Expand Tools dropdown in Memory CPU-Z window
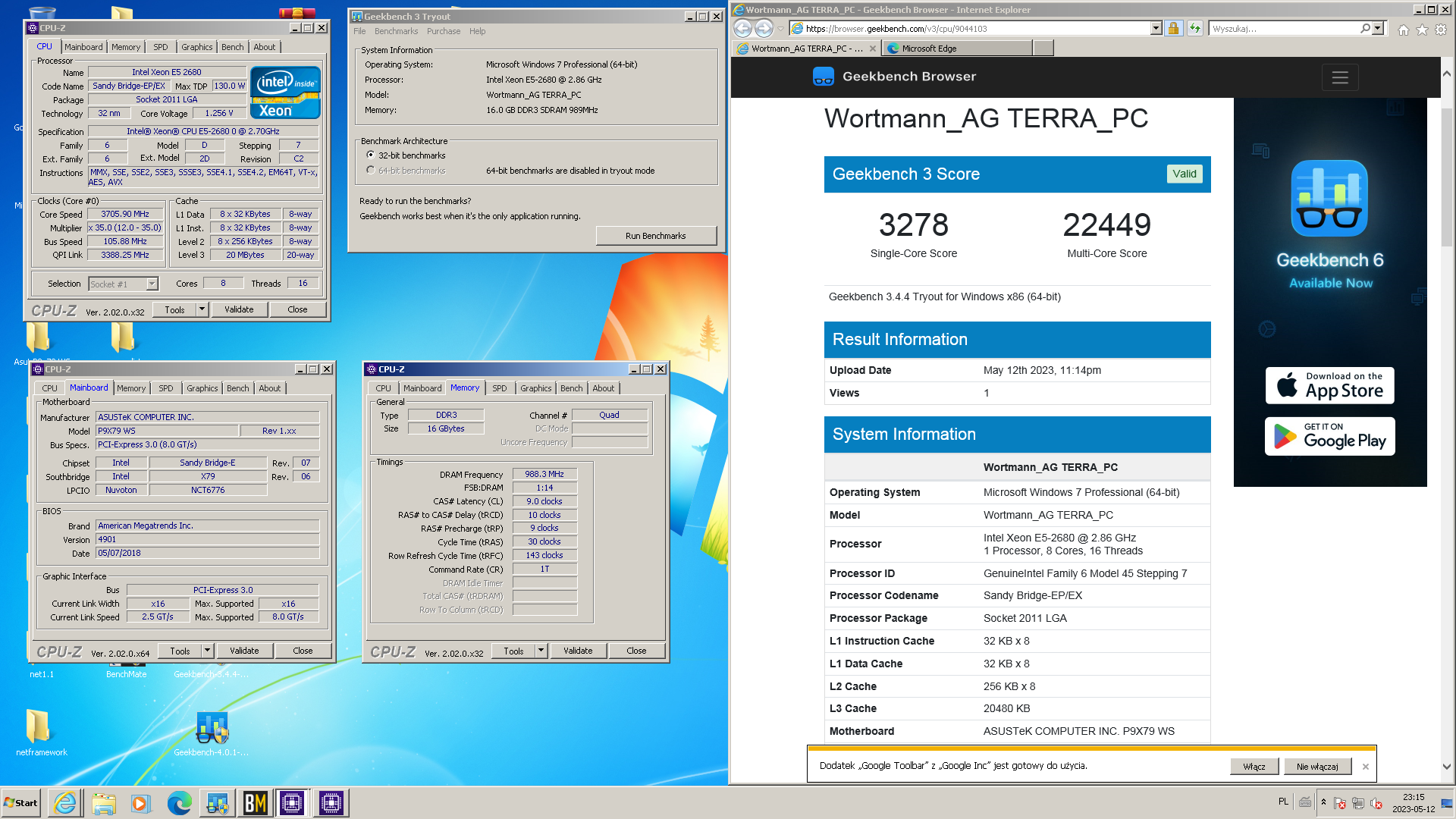 click(541, 651)
